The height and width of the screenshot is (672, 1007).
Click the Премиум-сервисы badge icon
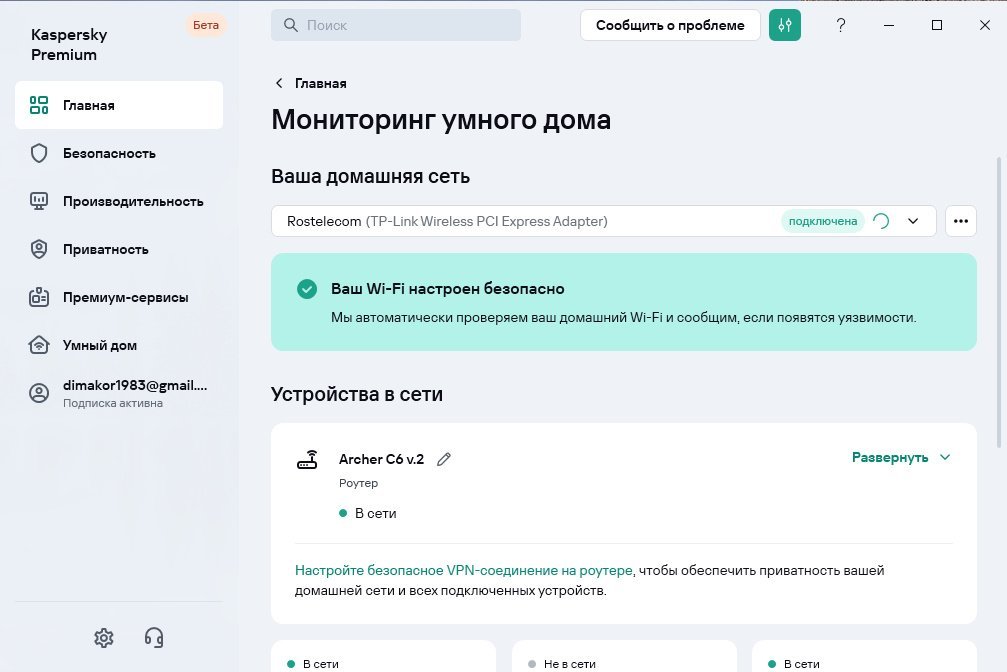[39, 297]
